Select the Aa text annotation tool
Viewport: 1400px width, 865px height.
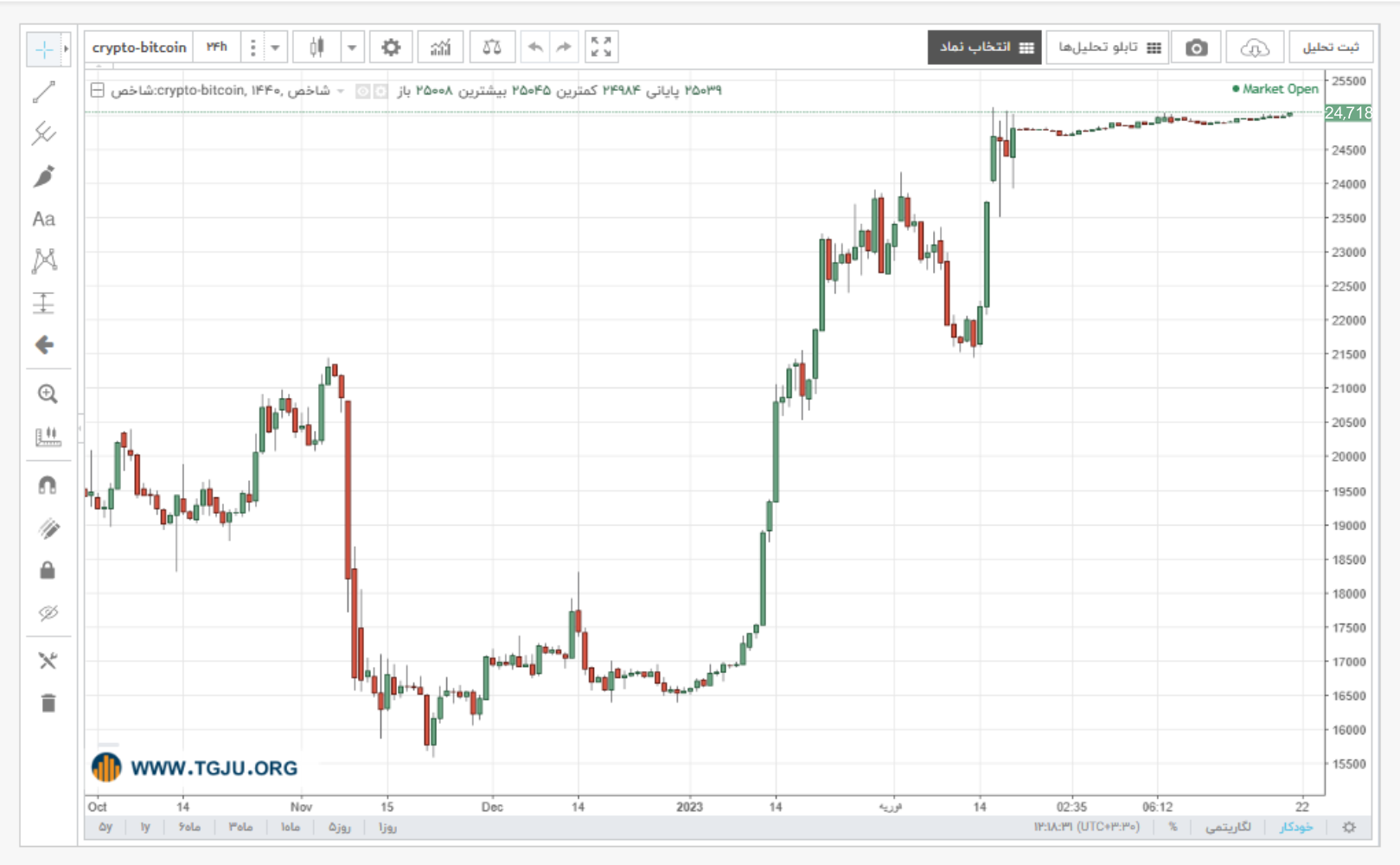pos(44,219)
